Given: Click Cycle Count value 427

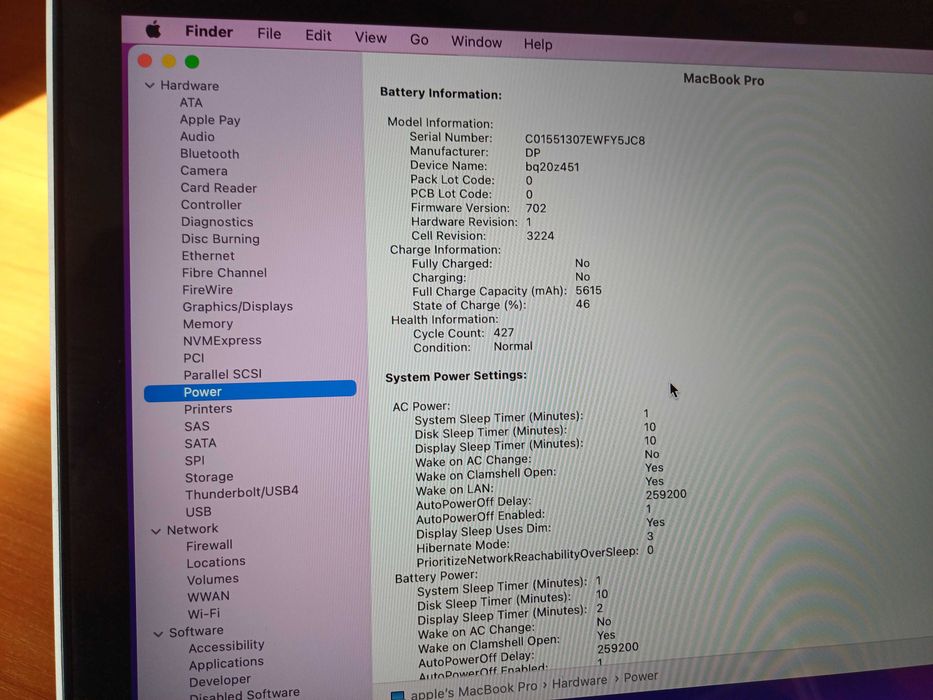Looking at the screenshot, I should pyautogui.click(x=503, y=333).
